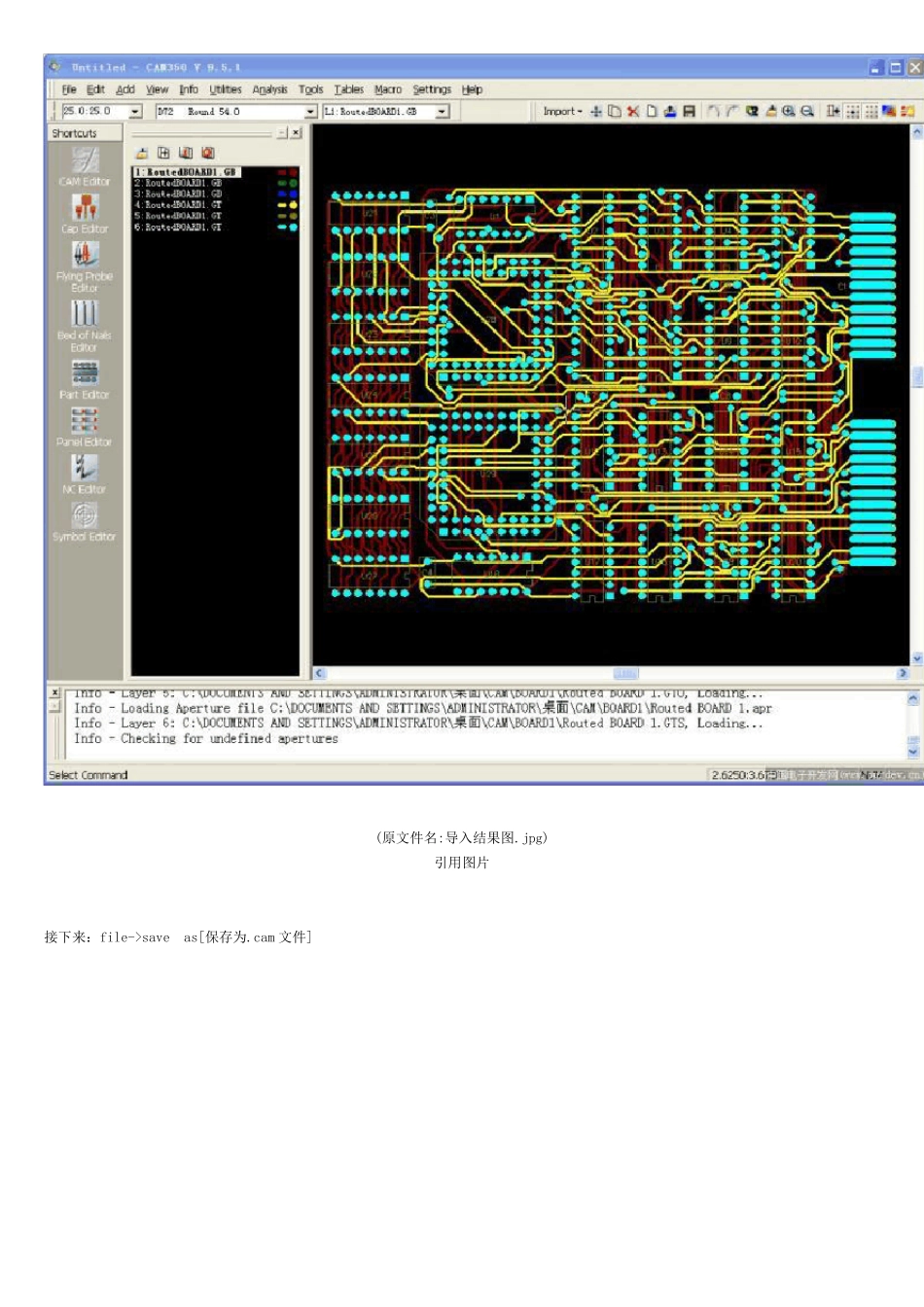Open the Panel Editor shortcut
Viewport: 924px width, 1307px height.
click(x=85, y=427)
